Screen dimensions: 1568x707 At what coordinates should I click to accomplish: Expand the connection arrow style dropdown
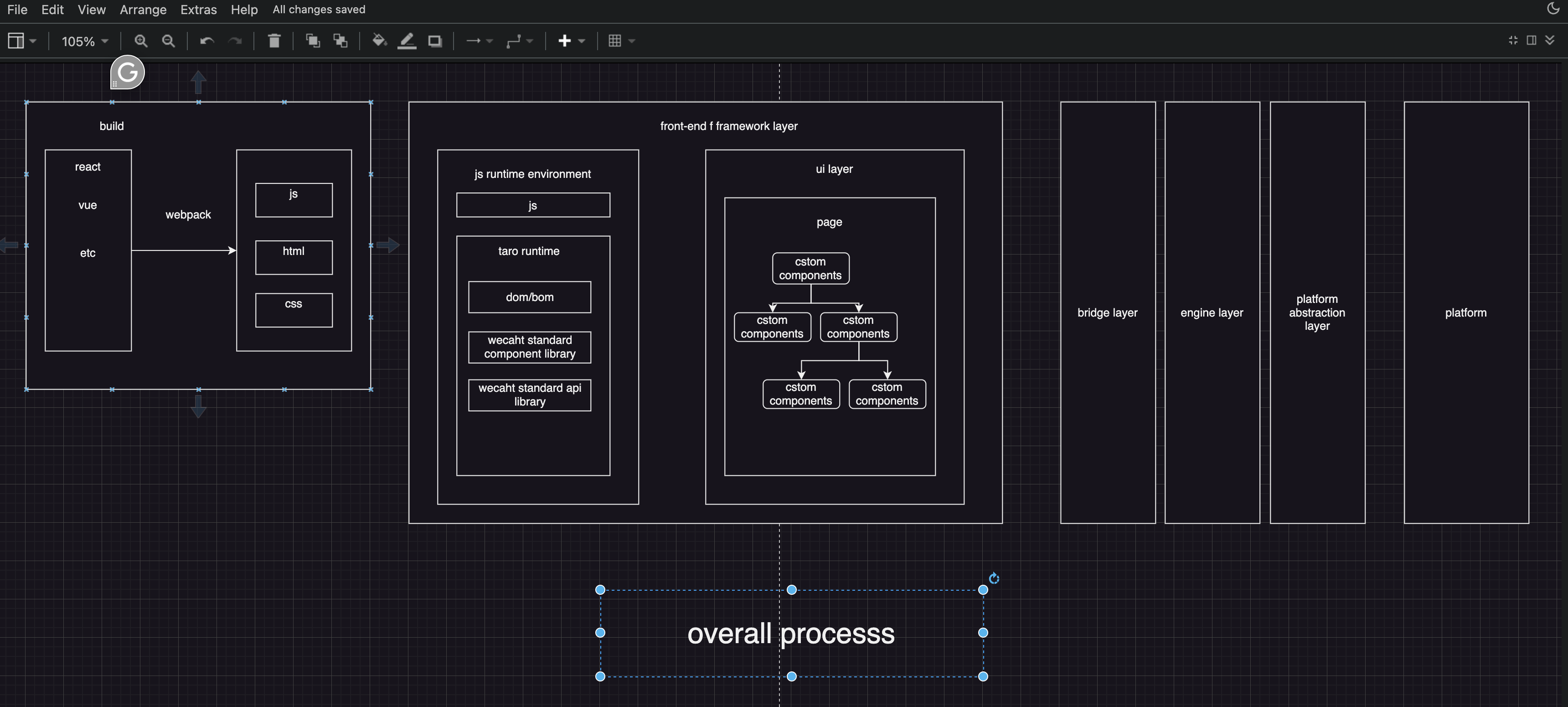pos(479,41)
